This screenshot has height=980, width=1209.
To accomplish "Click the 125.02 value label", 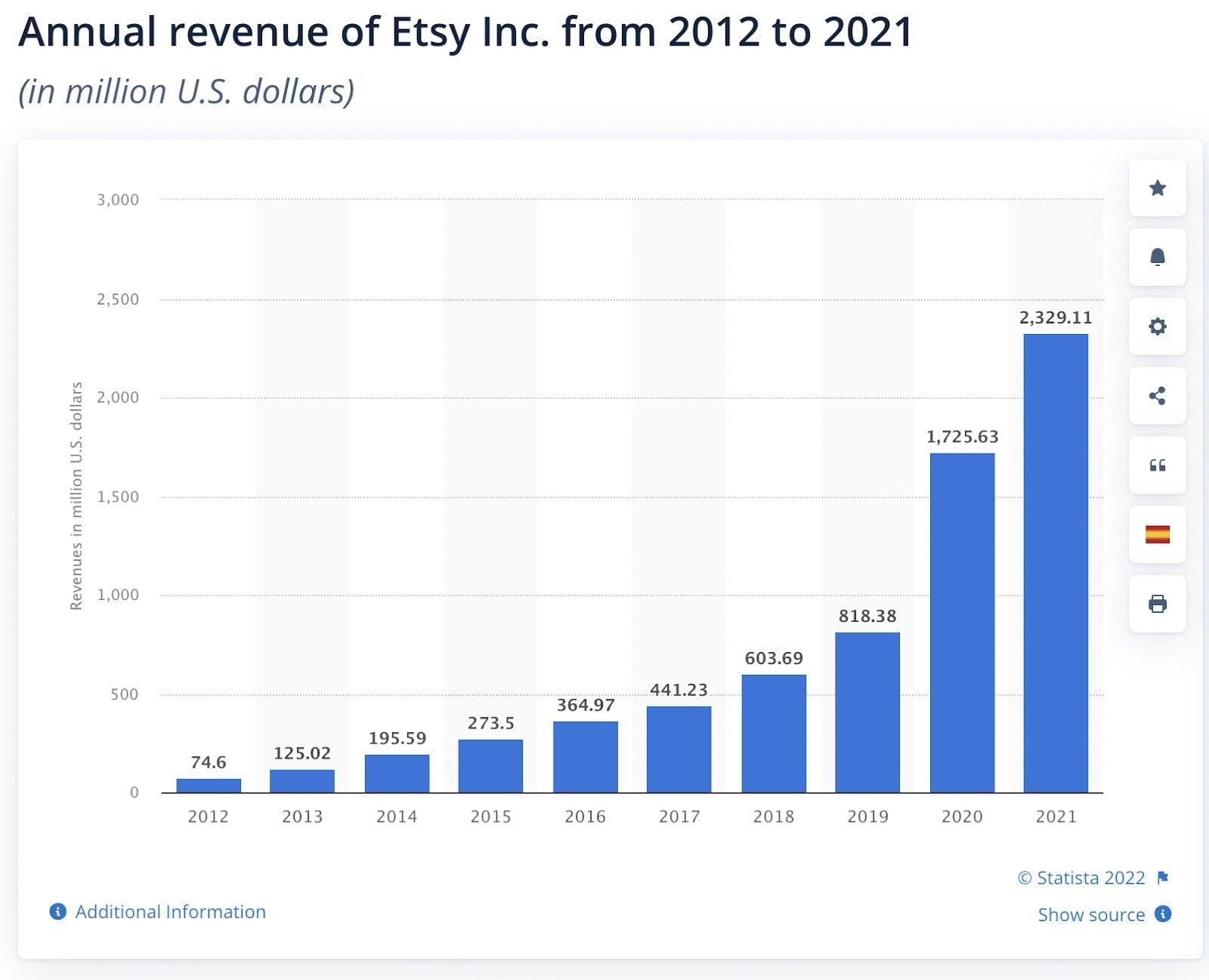I will click(x=302, y=753).
